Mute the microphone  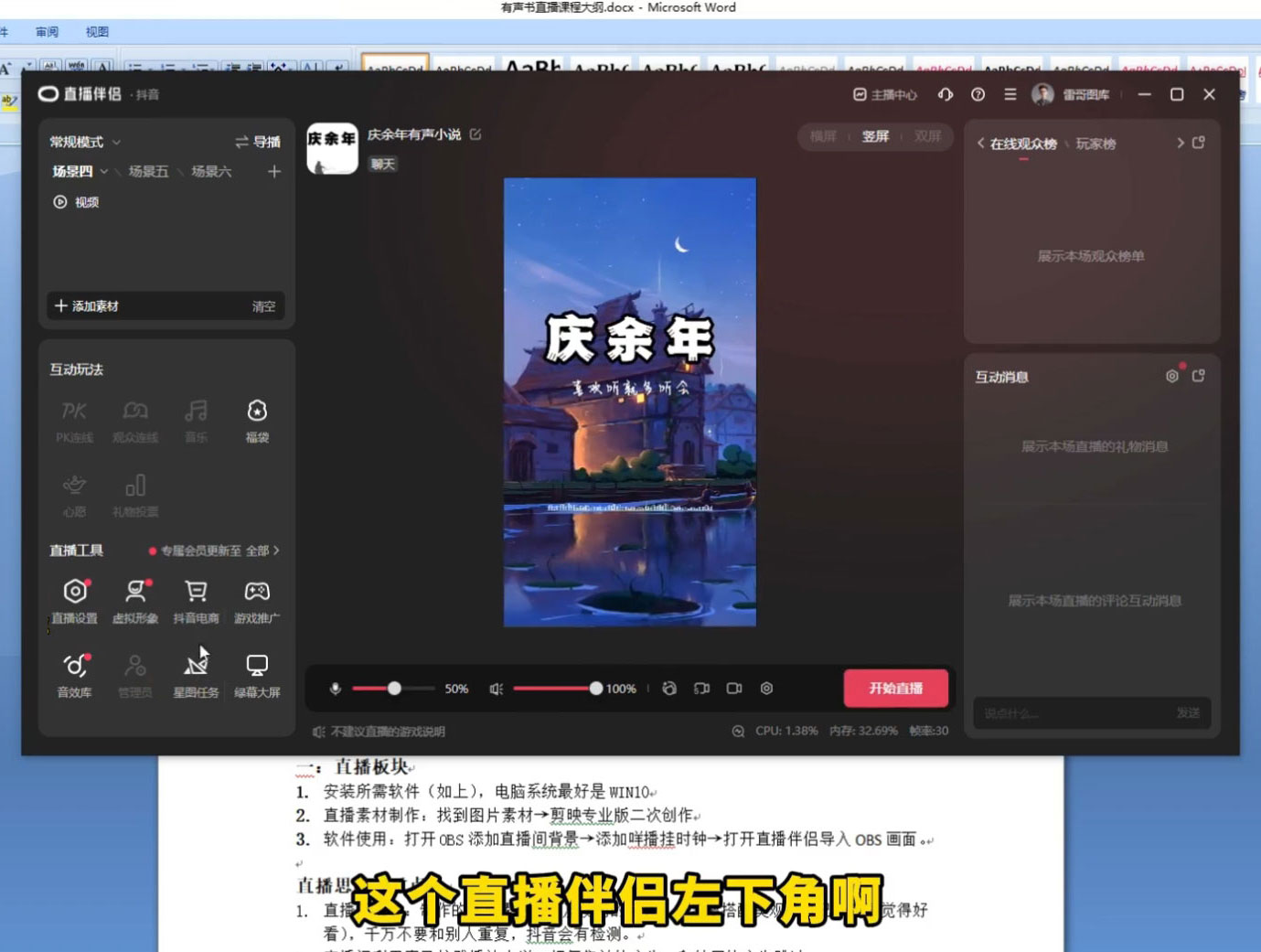[335, 689]
